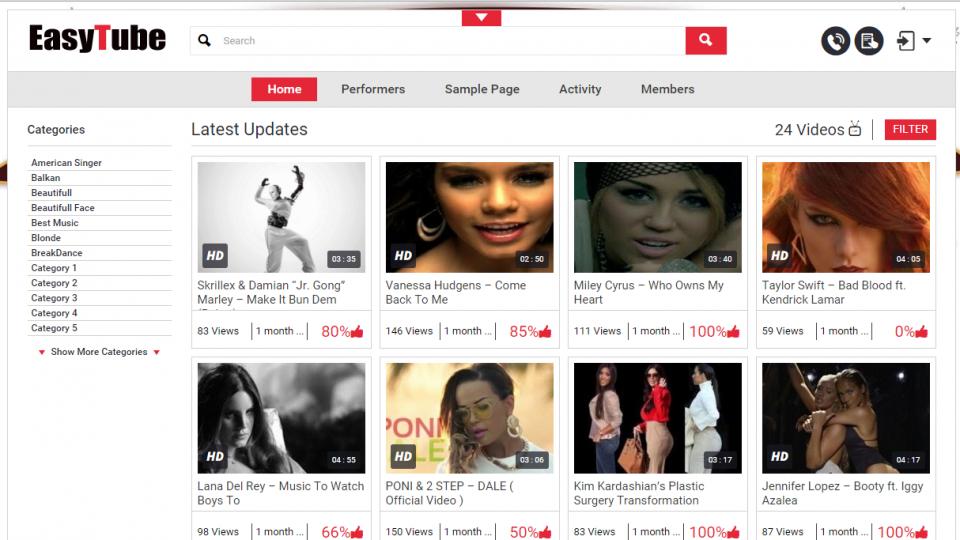Screen dimensions: 960x540
Task: Click HD badge on Vanessa Hudgens thumbnail
Action: (403, 255)
